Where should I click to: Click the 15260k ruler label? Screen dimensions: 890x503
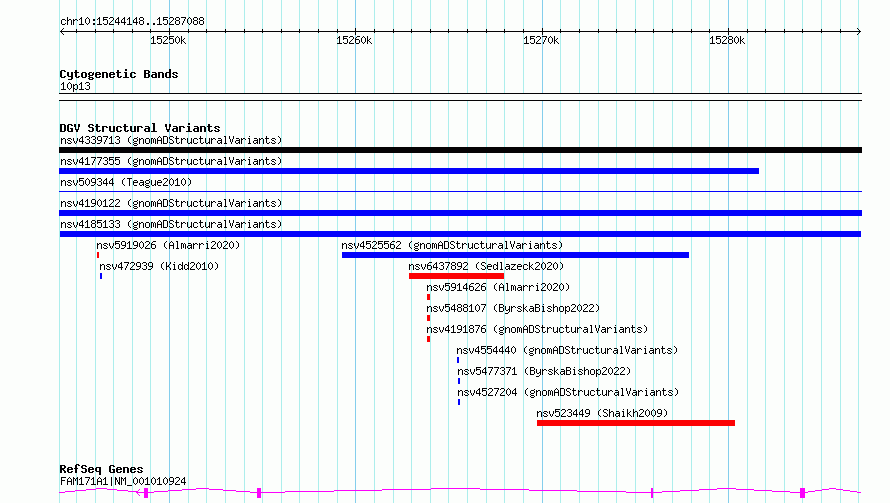pyautogui.click(x=354, y=40)
